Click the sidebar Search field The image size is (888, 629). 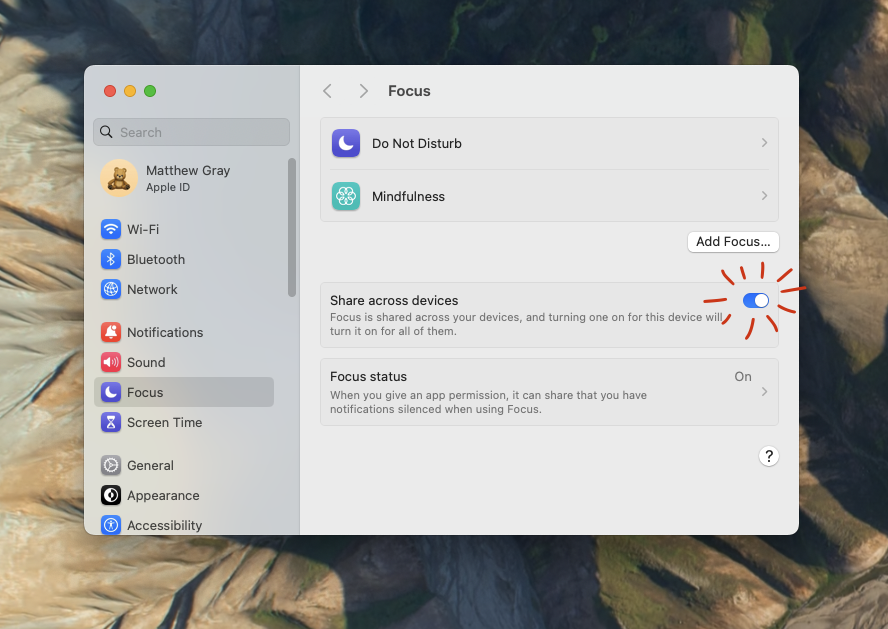191,132
